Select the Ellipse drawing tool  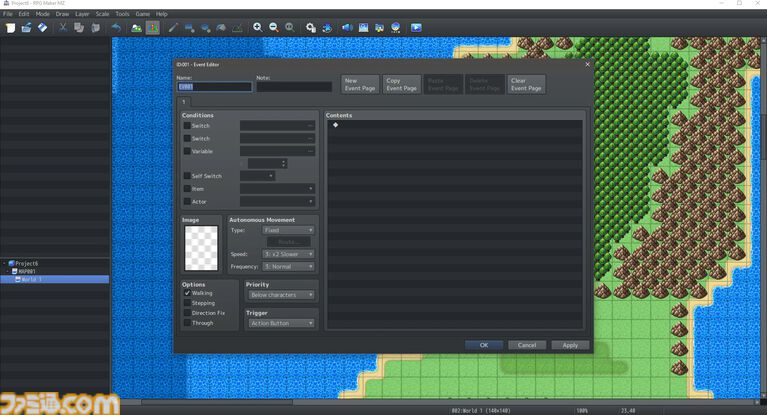pyautogui.click(x=205, y=28)
